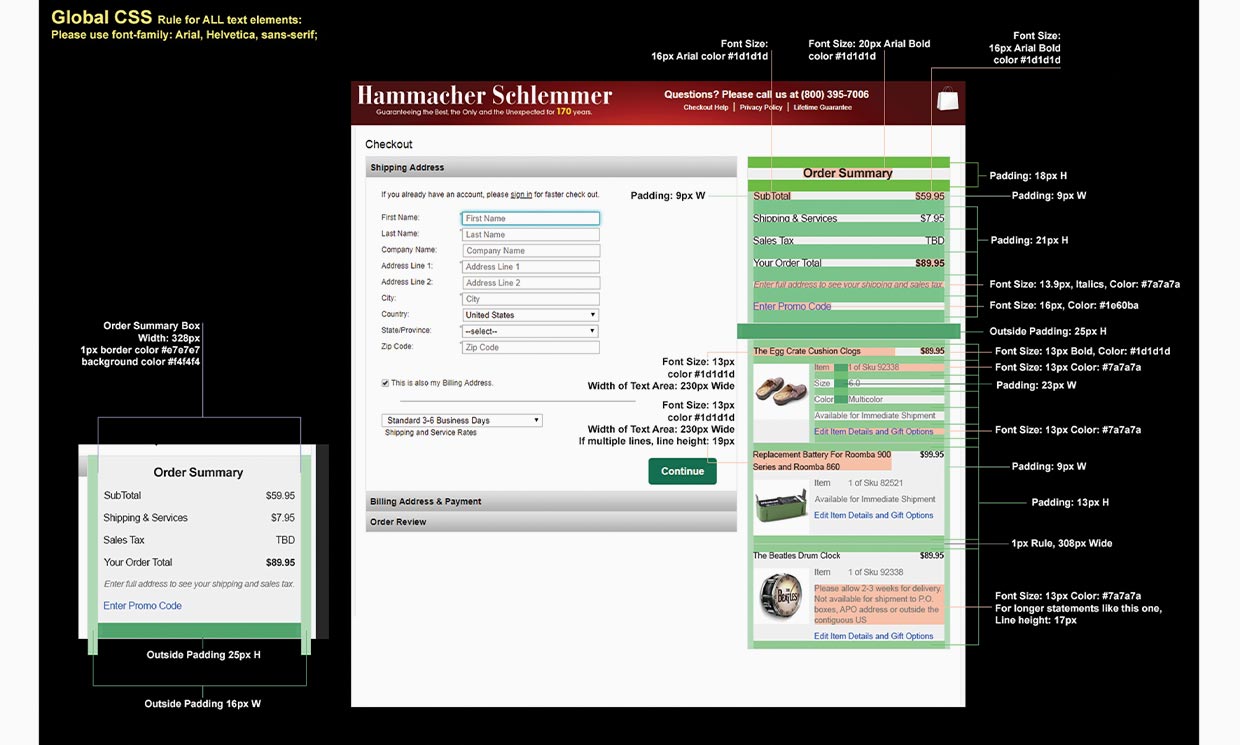Expand the Billing Address & Payment section

click(x=551, y=501)
